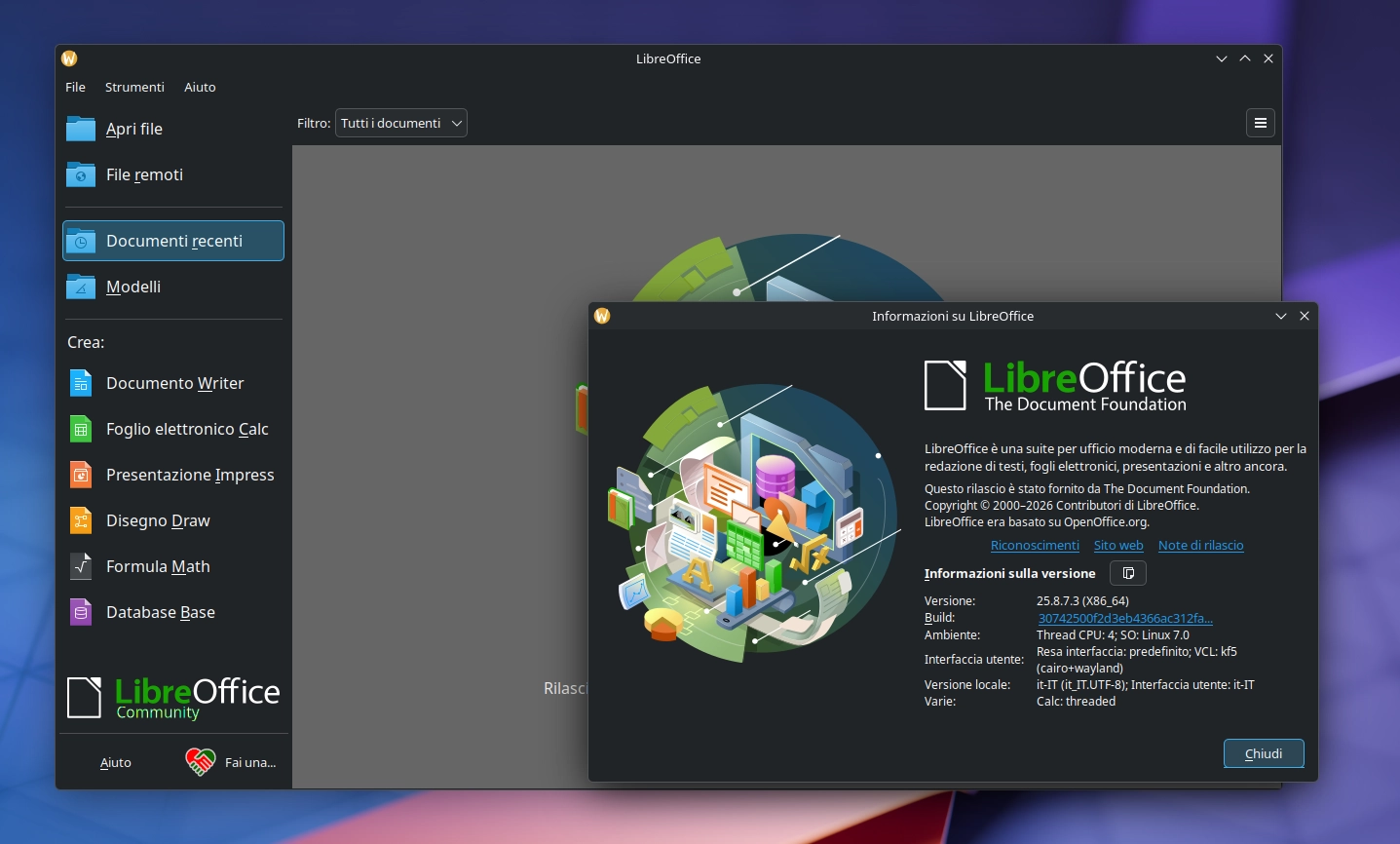Open the File menu
1400x844 pixels.
coord(75,87)
